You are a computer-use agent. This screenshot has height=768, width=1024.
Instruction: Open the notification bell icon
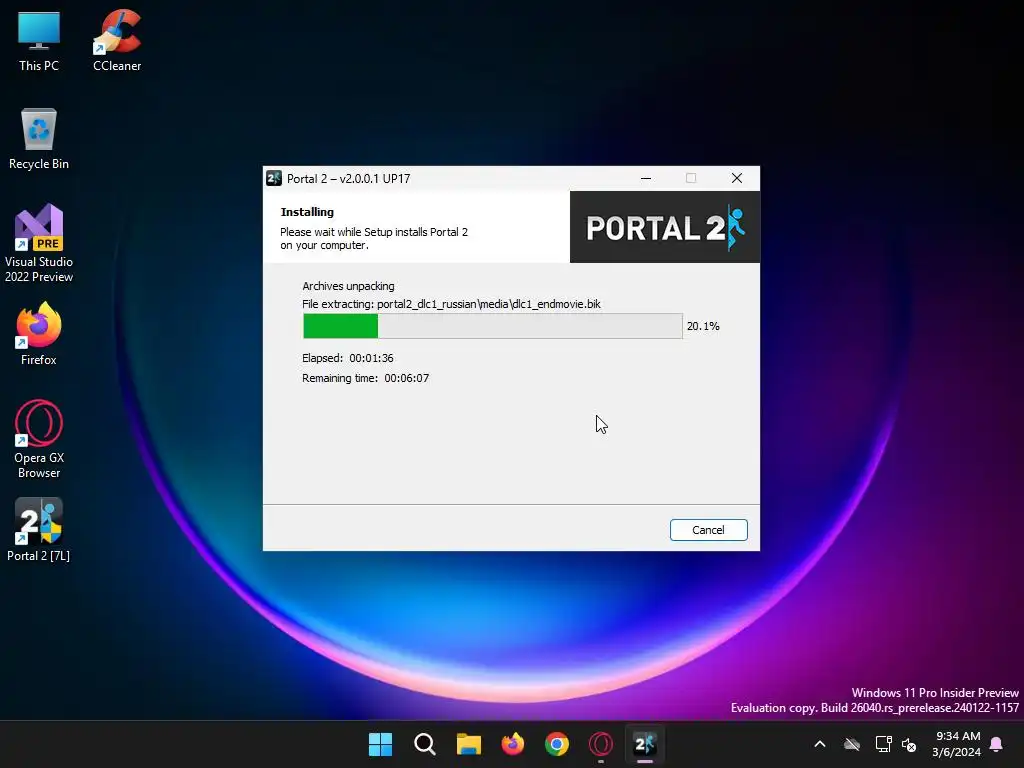tap(997, 744)
